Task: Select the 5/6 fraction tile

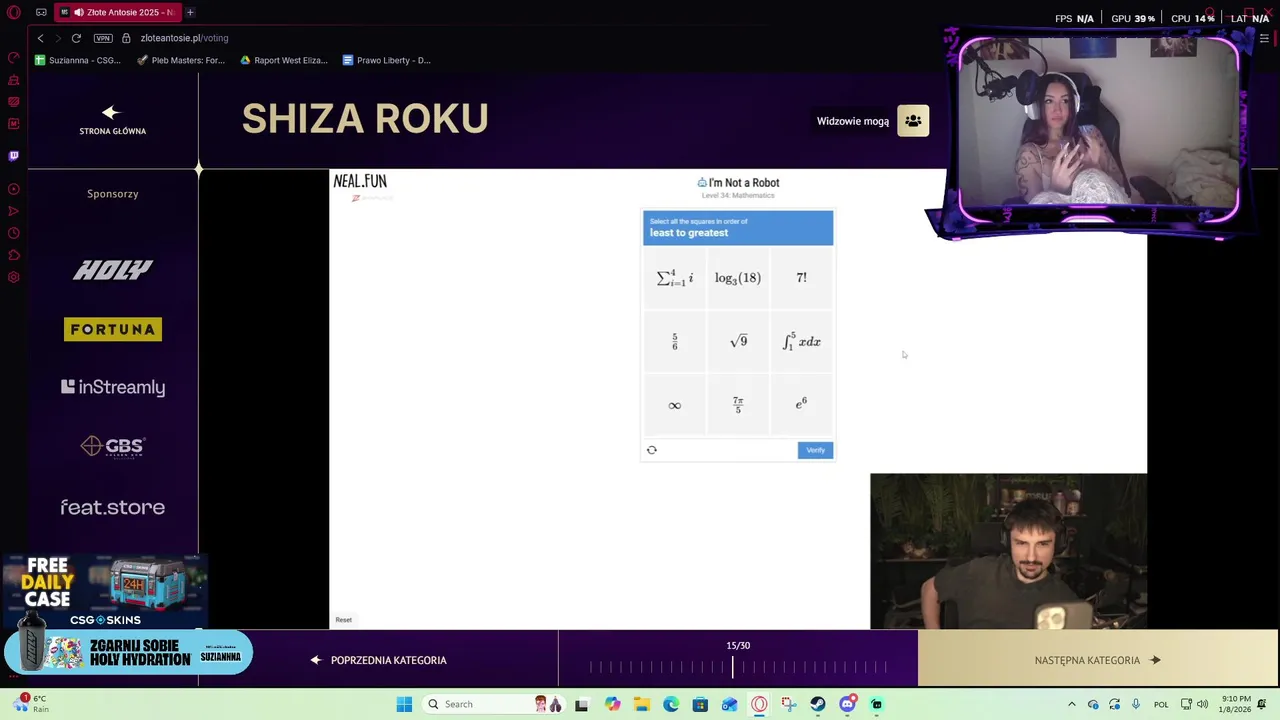Action: [x=674, y=342]
